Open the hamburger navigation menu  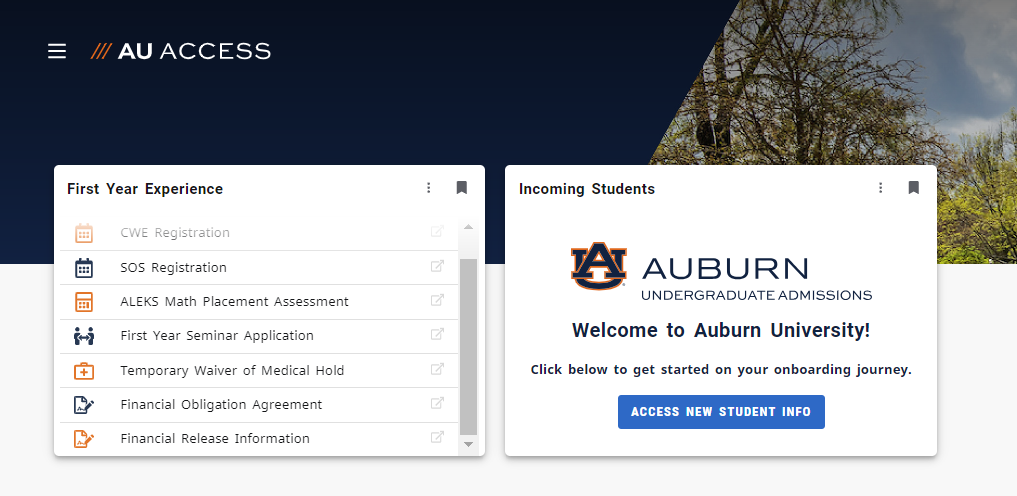57,51
